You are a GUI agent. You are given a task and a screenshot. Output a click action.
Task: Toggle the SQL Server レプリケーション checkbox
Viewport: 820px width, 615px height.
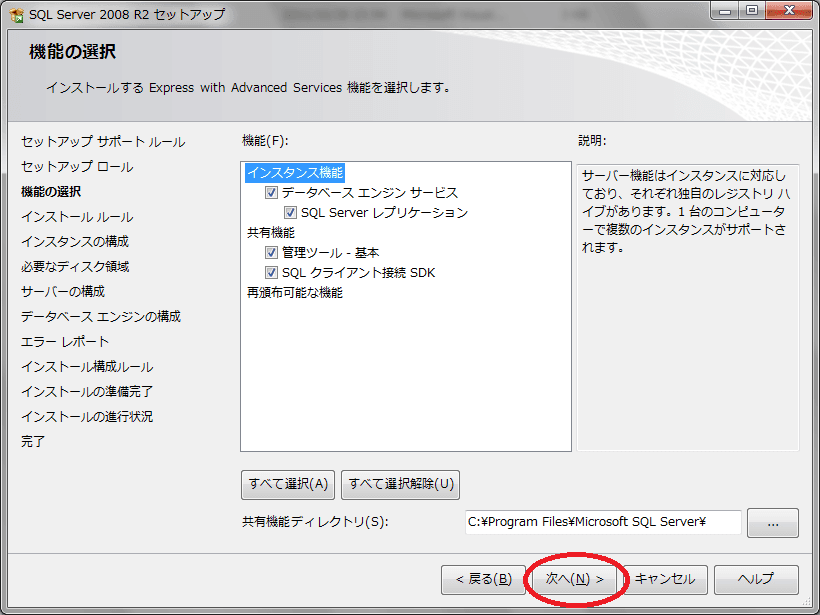289,212
